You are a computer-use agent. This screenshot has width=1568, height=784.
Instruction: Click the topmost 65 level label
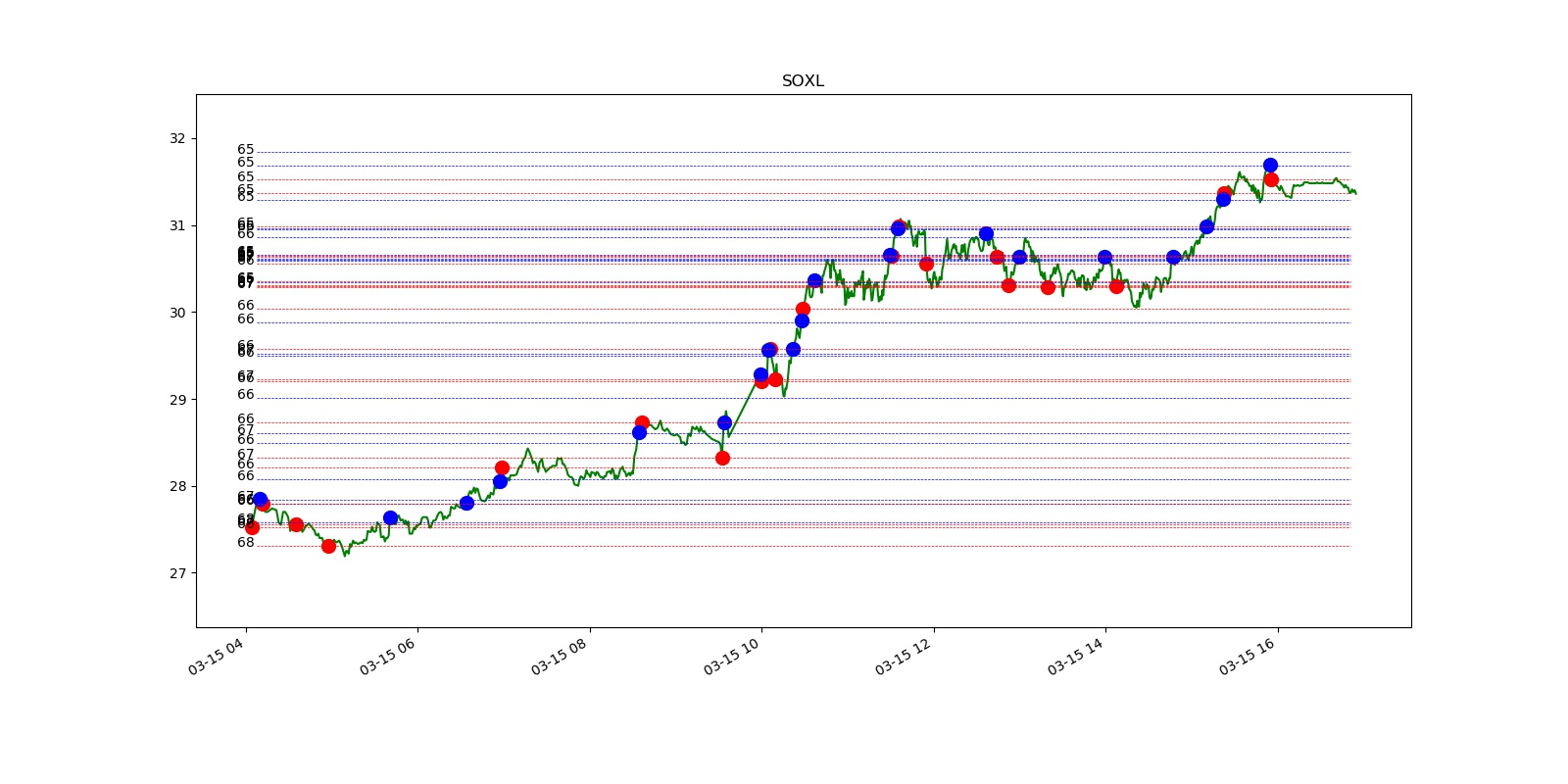pos(245,150)
